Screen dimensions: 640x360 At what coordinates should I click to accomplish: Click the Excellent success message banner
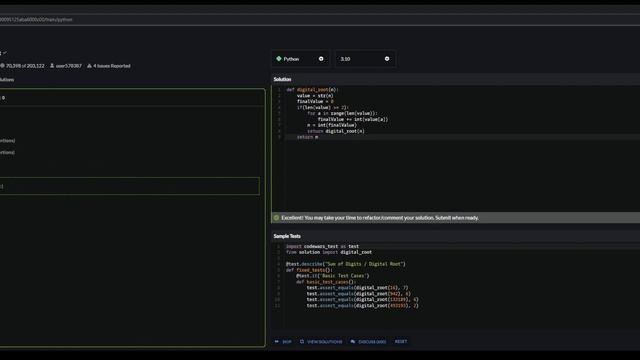pyautogui.click(x=456, y=218)
